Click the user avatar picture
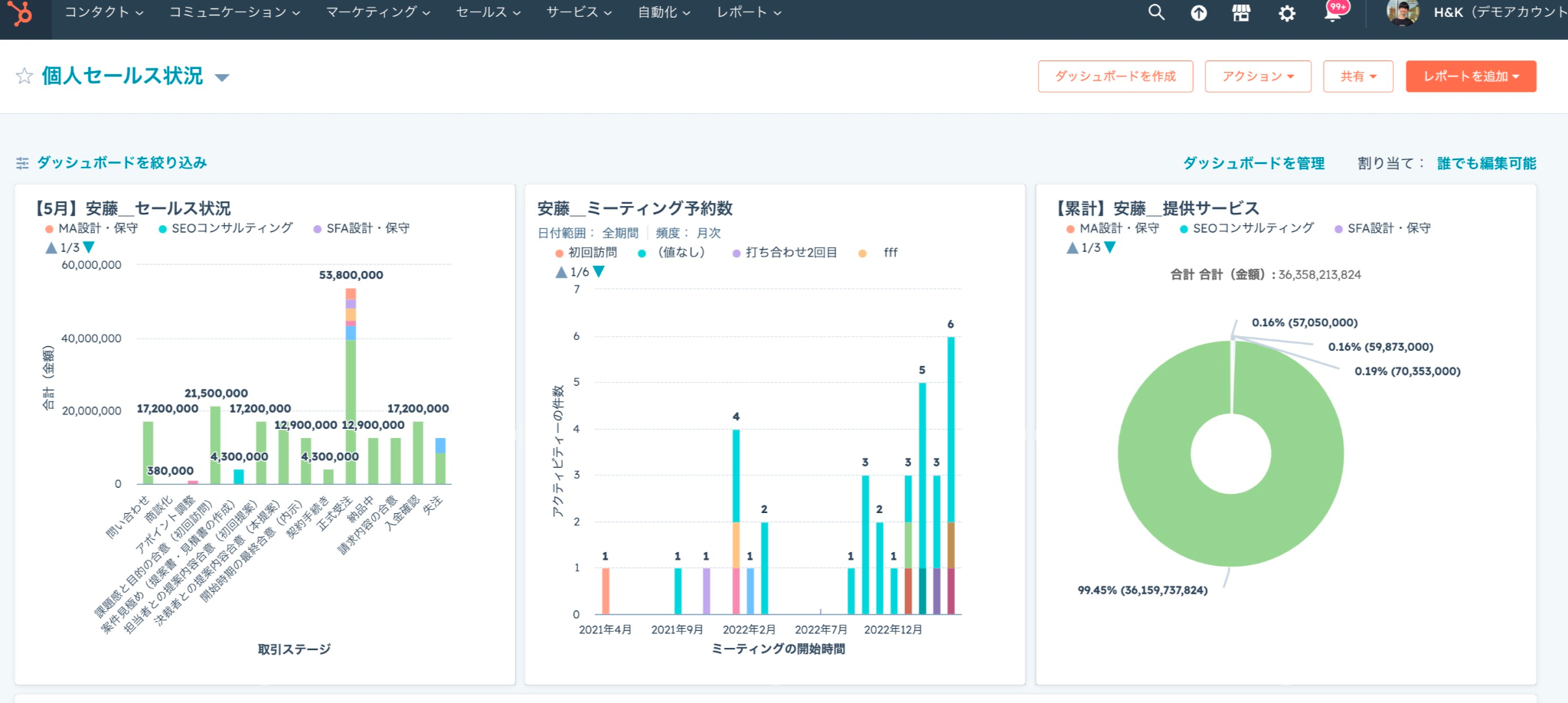This screenshot has height=703, width=1568. pos(1403,12)
